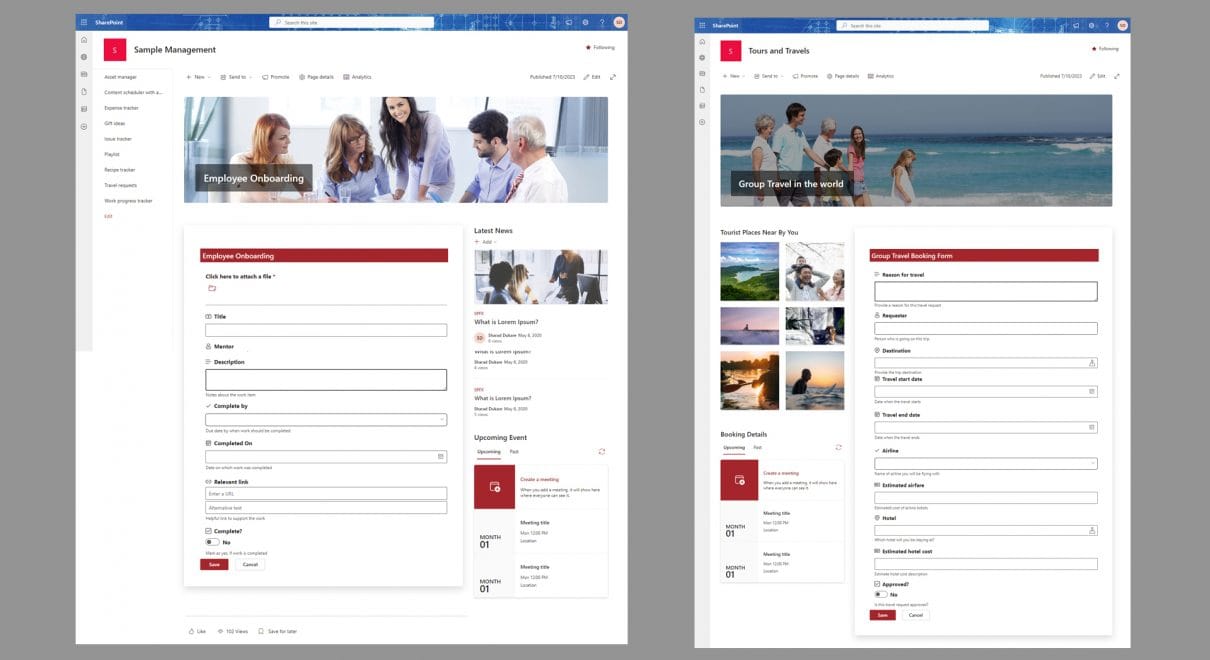Click the sync icon beside Upcoming Event tabs
Image resolution: width=1210 pixels, height=660 pixels.
pyautogui.click(x=601, y=452)
